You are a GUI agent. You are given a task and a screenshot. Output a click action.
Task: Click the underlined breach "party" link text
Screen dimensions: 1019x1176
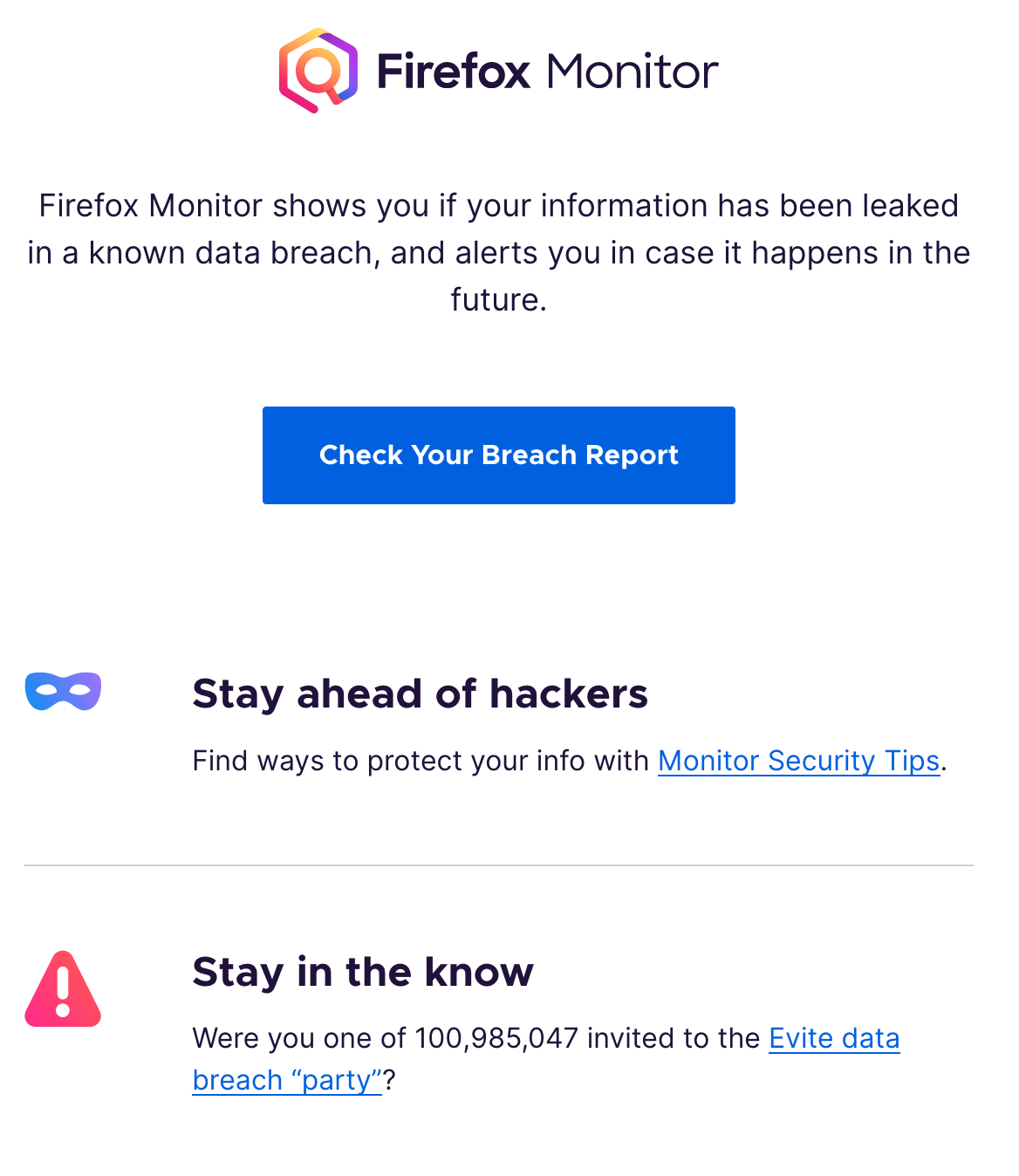click(287, 1080)
